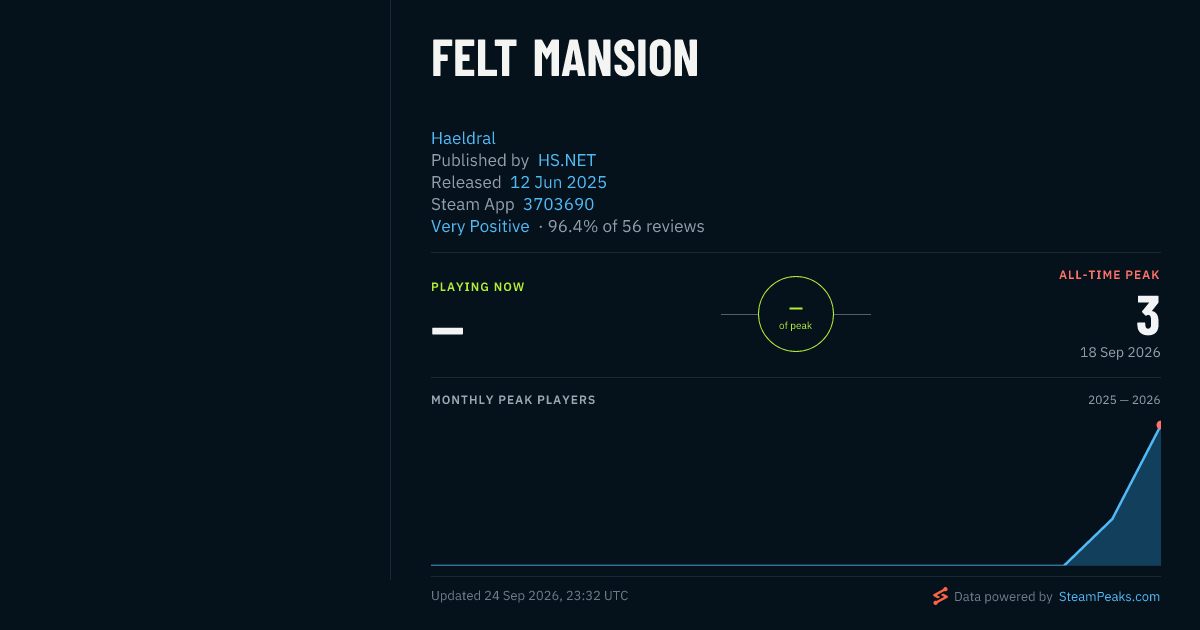Click the Playing Now dash value
Screen dimensions: 1200x630
[447, 329]
